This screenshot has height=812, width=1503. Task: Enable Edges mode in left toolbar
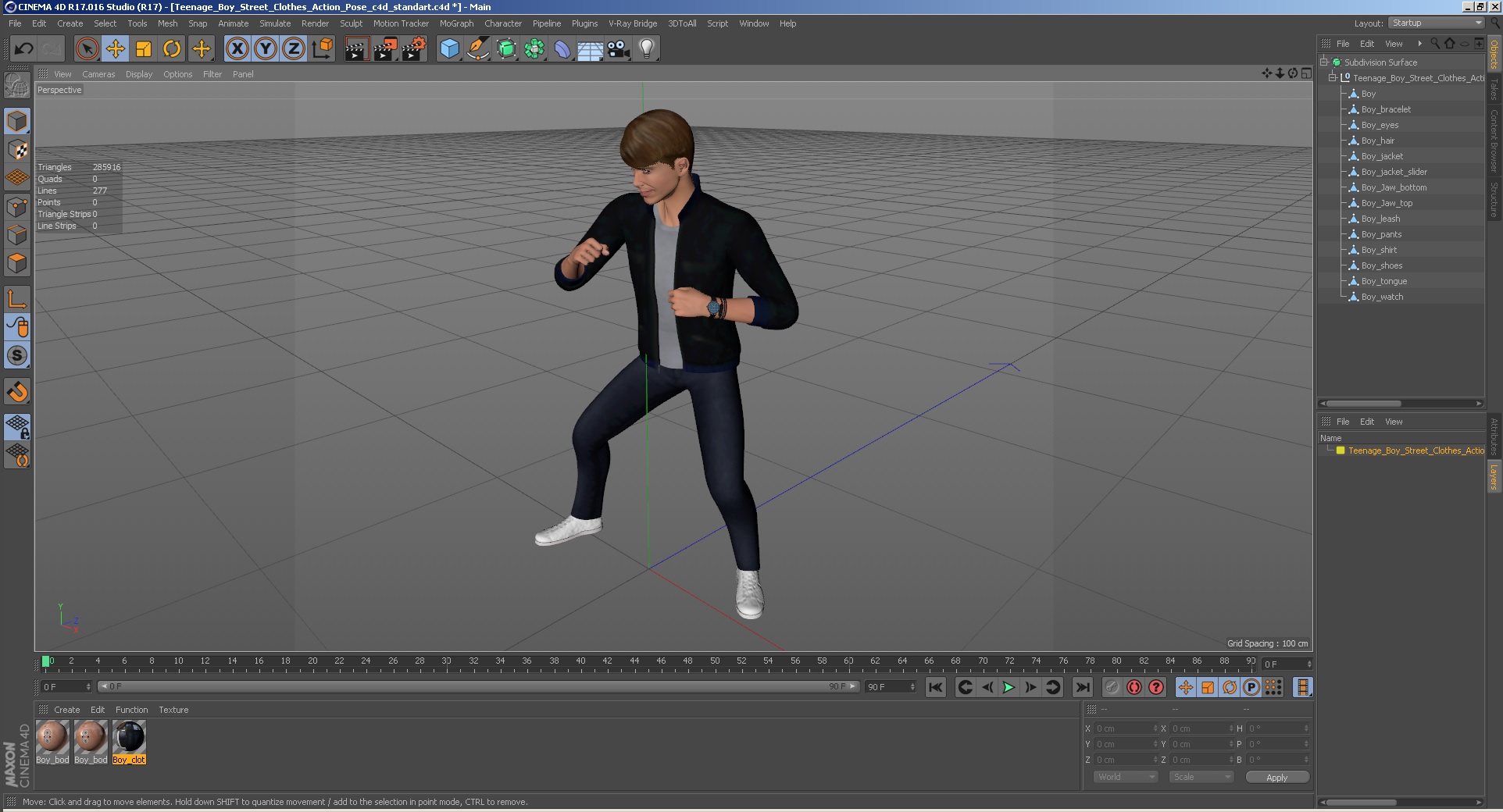click(x=17, y=235)
